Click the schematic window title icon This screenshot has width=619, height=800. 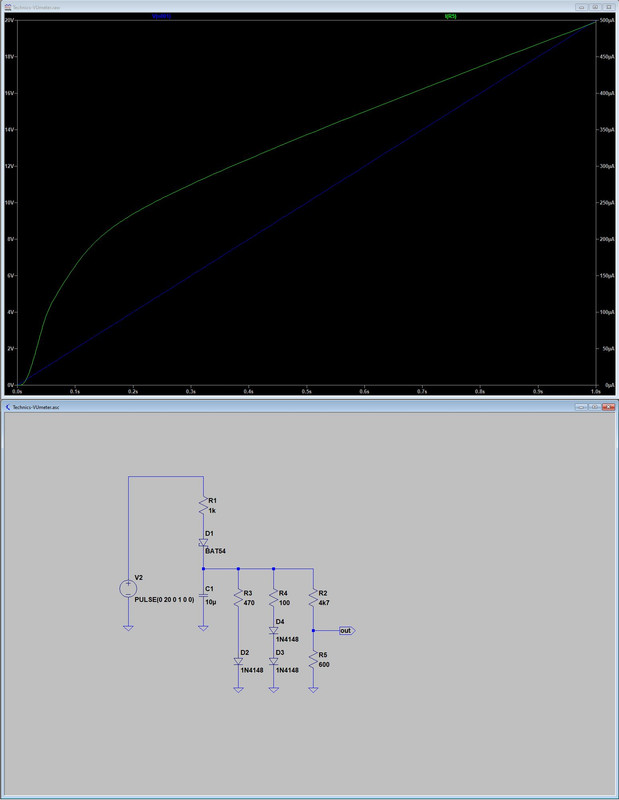[x=7, y=407]
